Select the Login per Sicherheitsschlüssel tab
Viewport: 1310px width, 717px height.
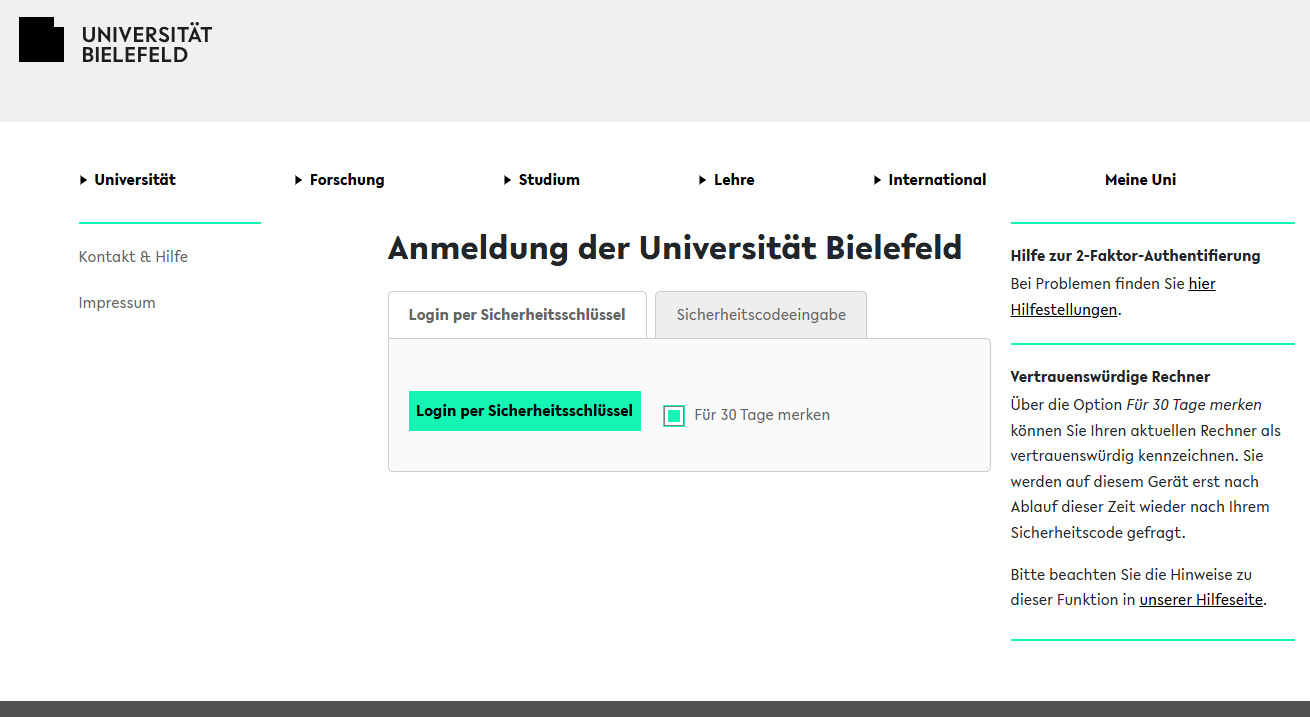(x=517, y=315)
